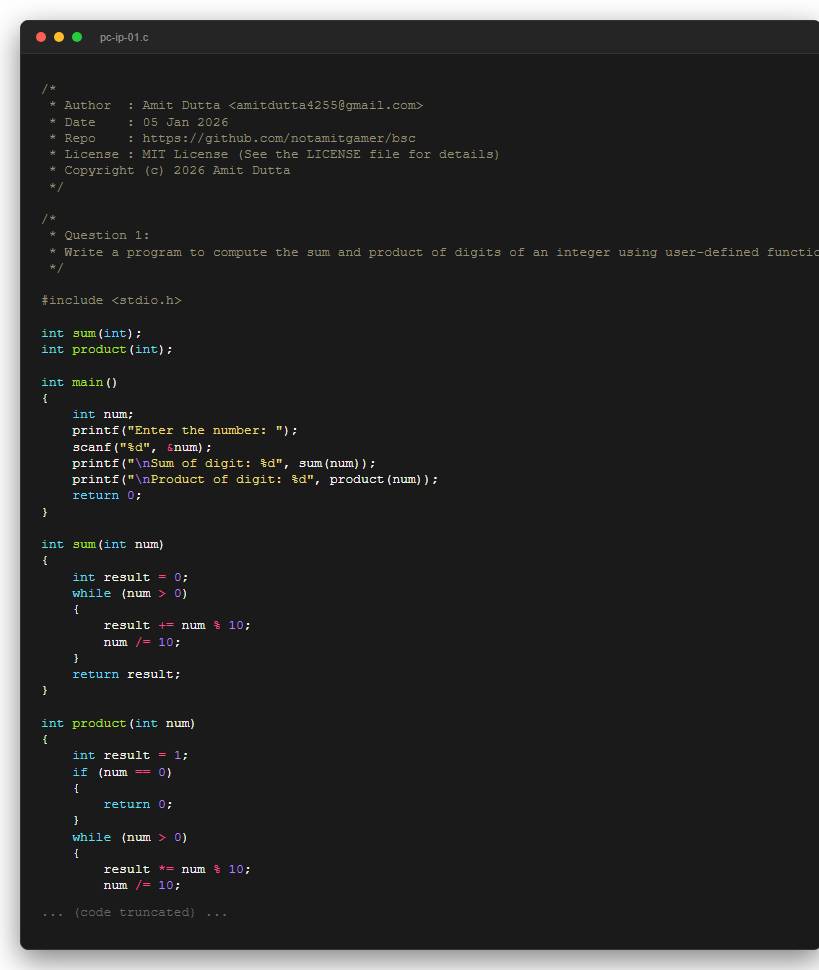Viewport: 819px width, 970px height.
Task: Click the Date line '05 Jan 2026'
Action: (x=139, y=122)
